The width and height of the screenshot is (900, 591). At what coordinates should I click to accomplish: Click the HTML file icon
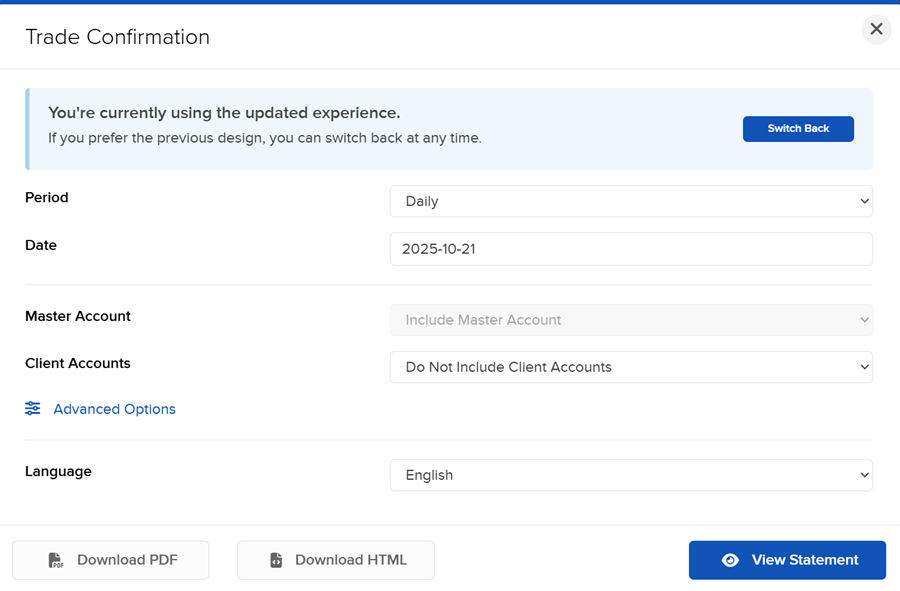(x=276, y=560)
